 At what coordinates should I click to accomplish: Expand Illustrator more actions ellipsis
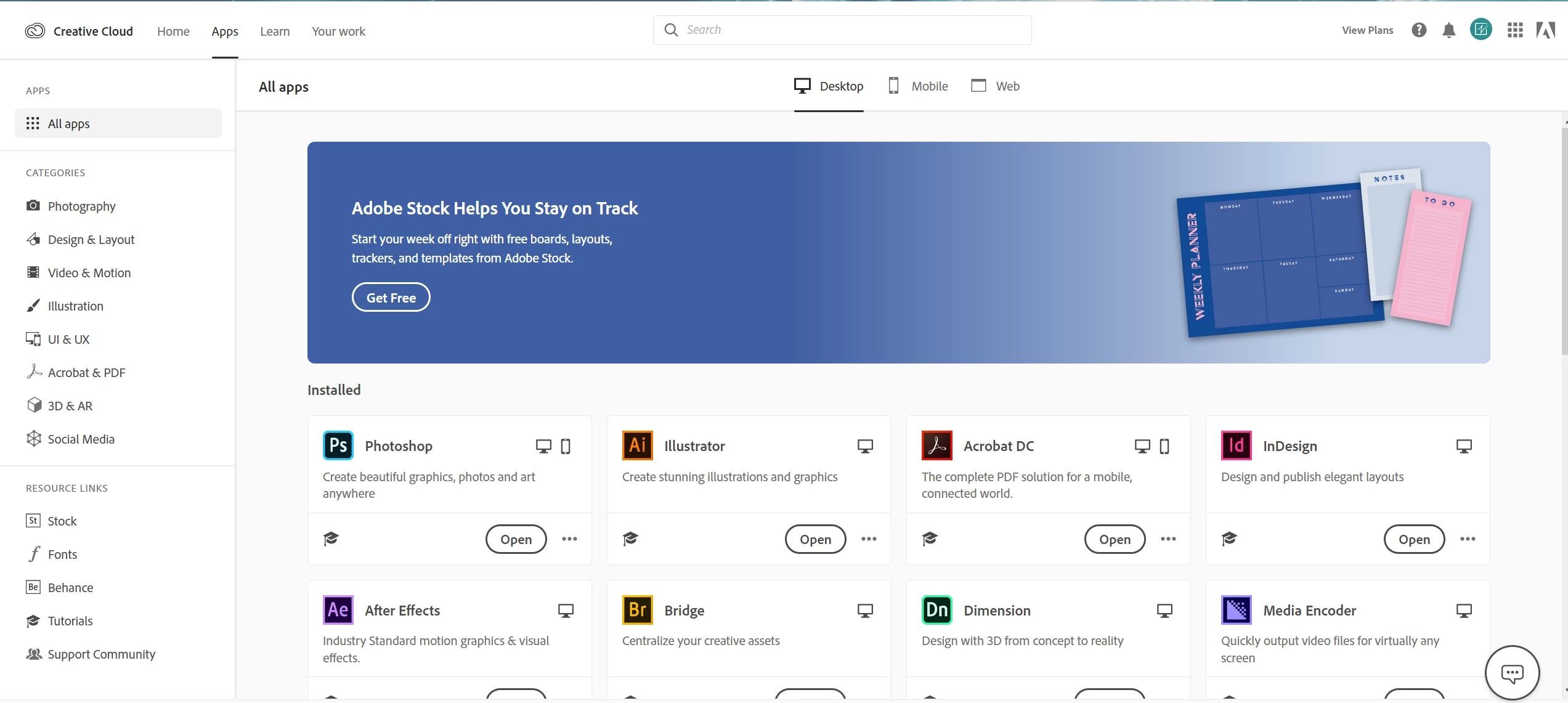[869, 539]
